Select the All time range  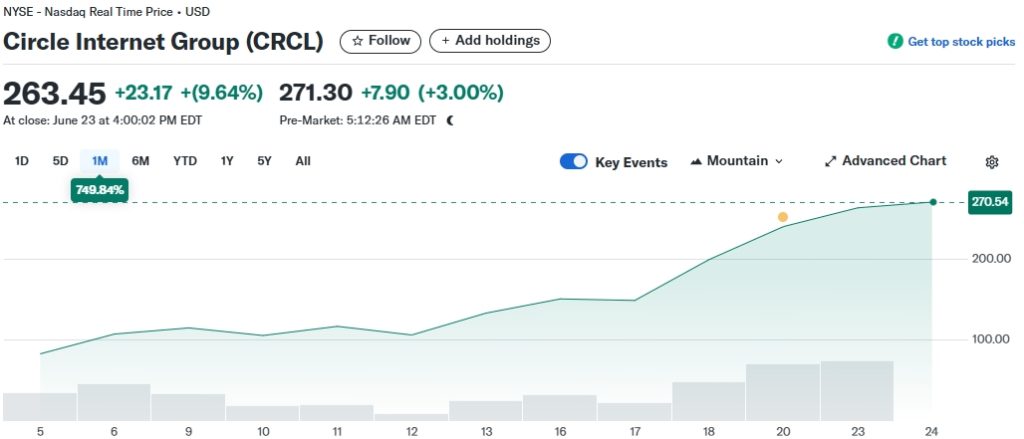[303, 161]
